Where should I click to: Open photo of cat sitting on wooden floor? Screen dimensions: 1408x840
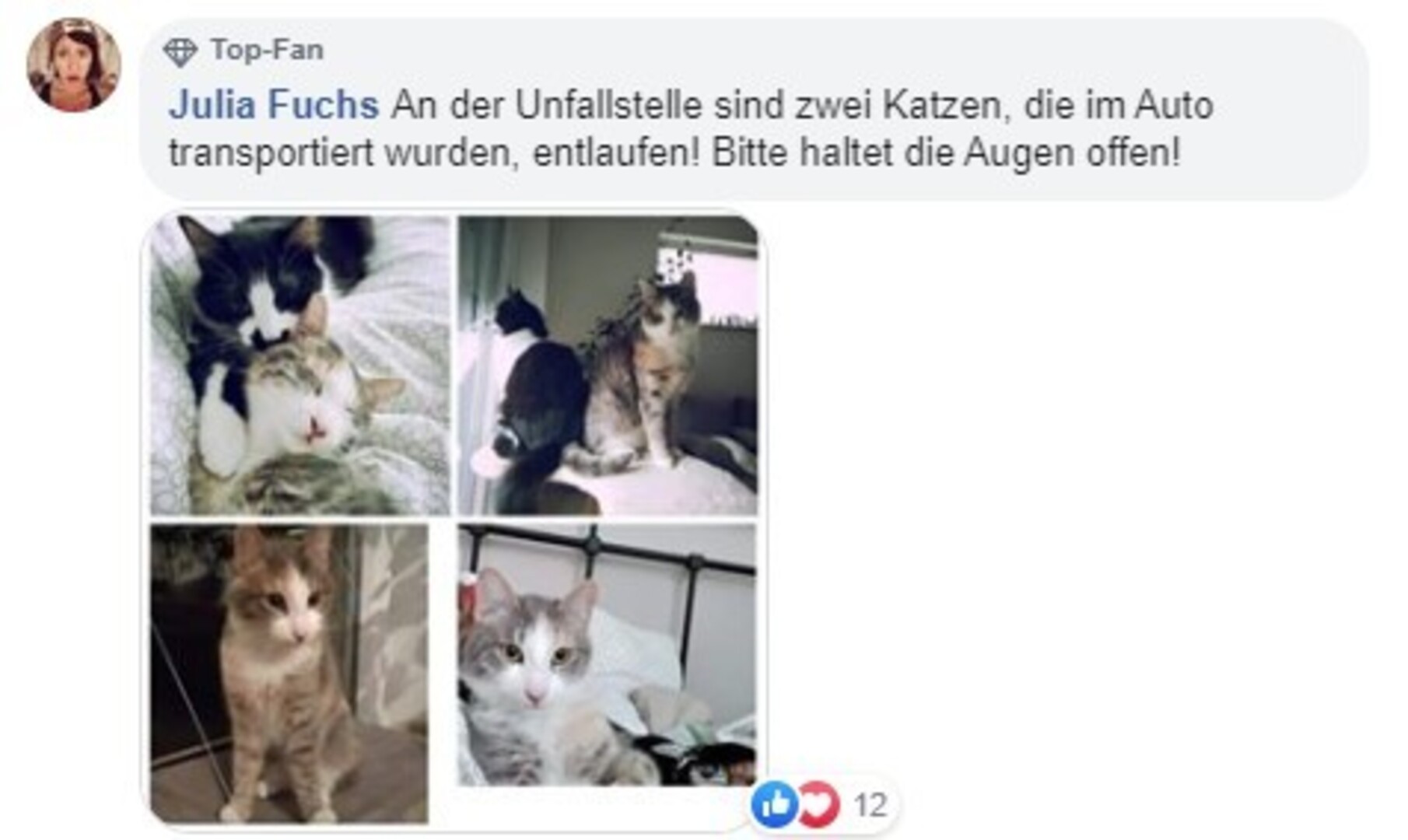(289, 674)
